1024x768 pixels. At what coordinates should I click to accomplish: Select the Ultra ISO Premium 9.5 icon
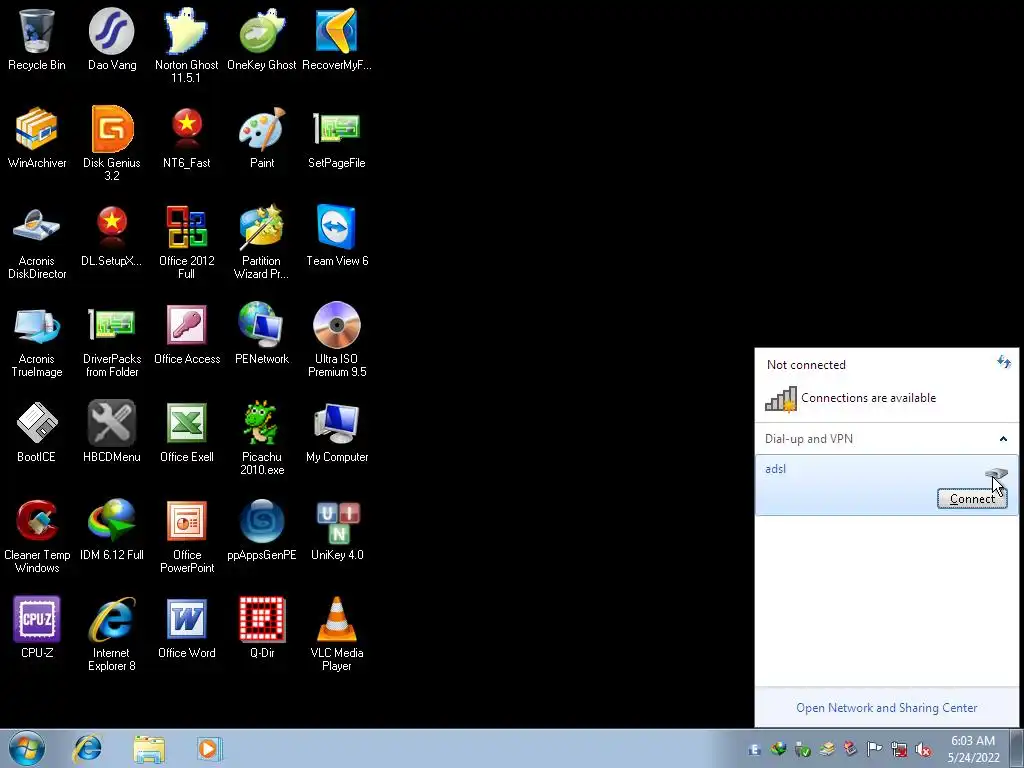point(337,340)
